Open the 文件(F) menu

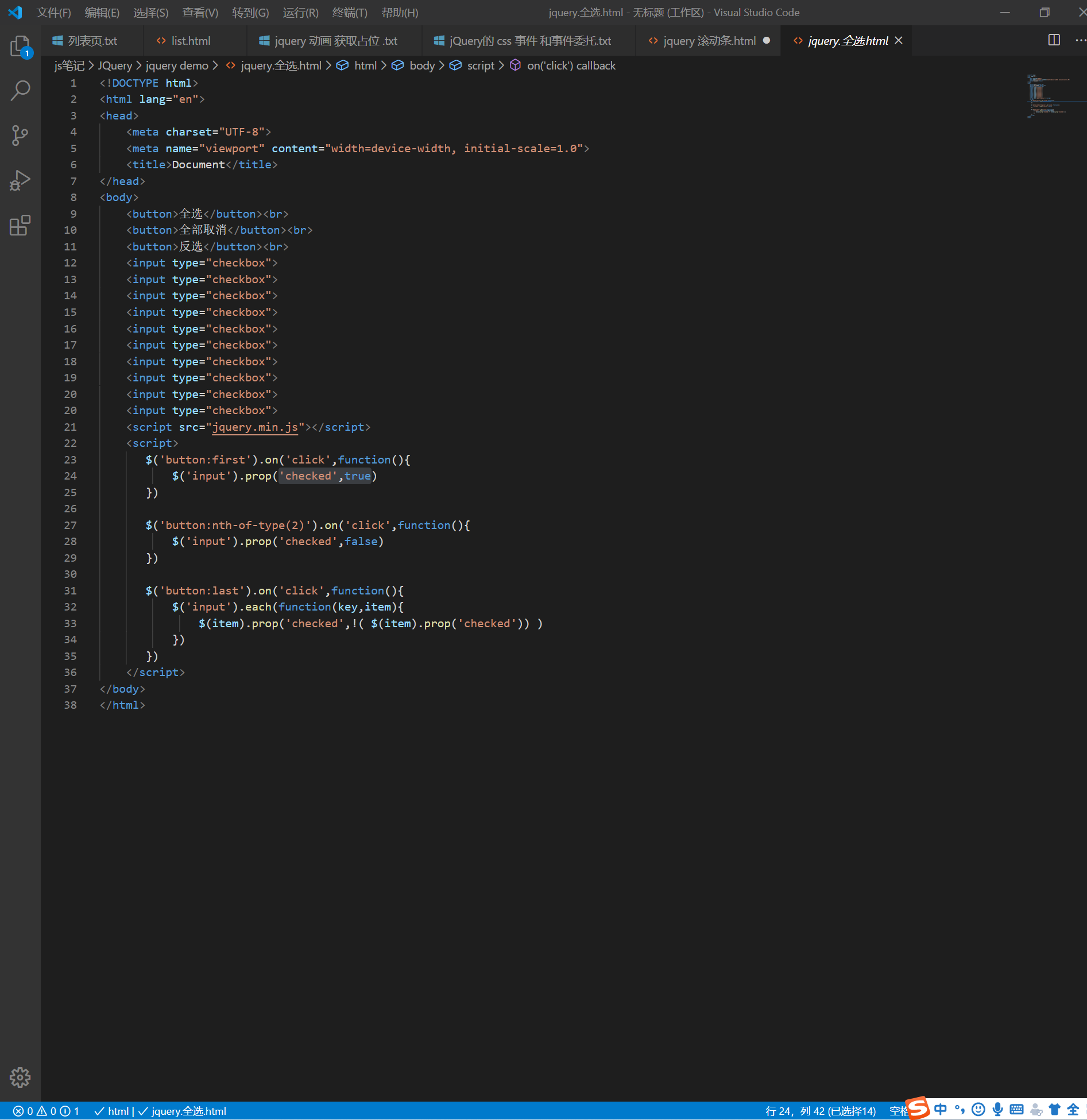pyautogui.click(x=53, y=13)
